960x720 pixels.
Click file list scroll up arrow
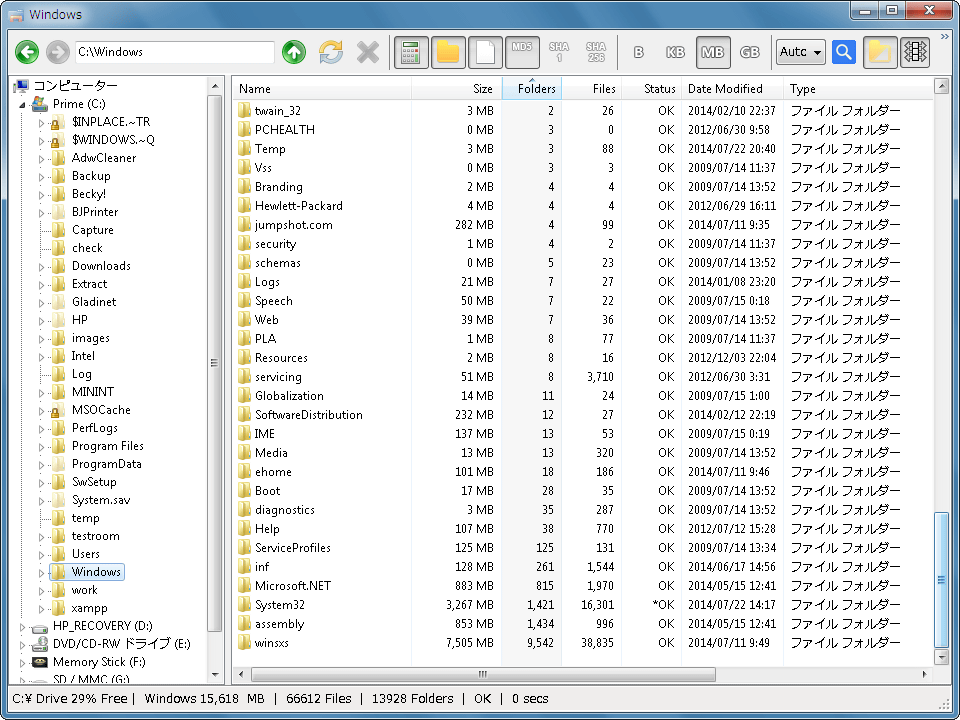pos(942,86)
